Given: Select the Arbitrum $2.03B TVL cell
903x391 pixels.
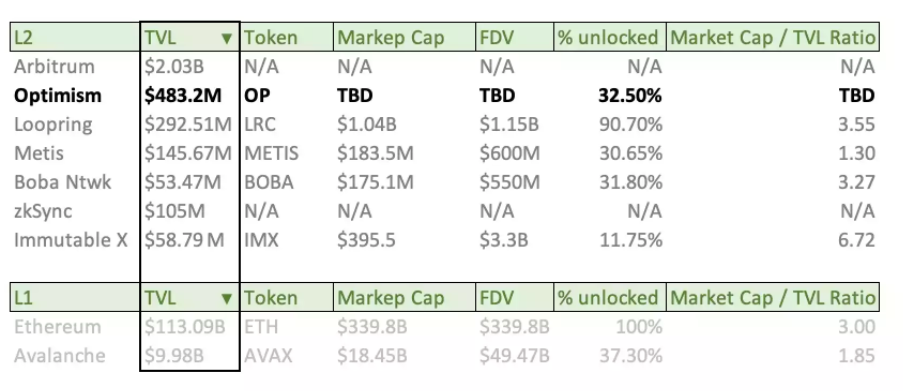Looking at the screenshot, I should 189,67.
